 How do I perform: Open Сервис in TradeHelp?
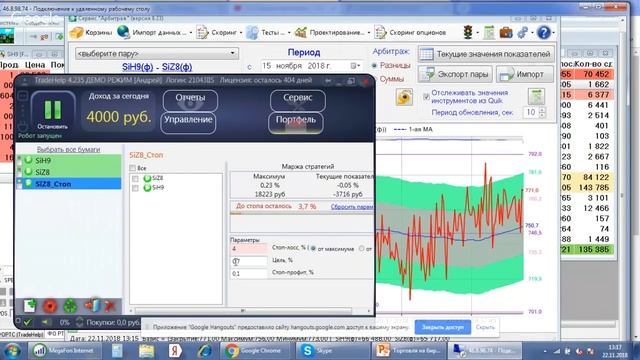coord(298,100)
